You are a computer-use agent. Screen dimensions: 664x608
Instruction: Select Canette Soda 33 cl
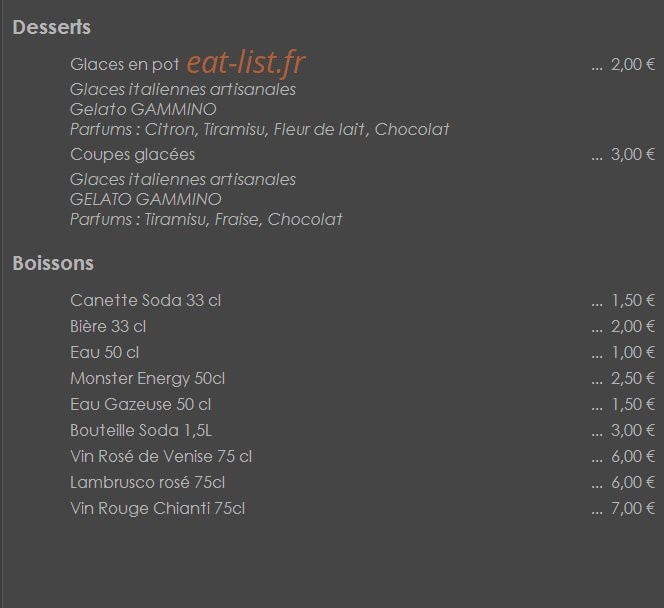pos(146,301)
